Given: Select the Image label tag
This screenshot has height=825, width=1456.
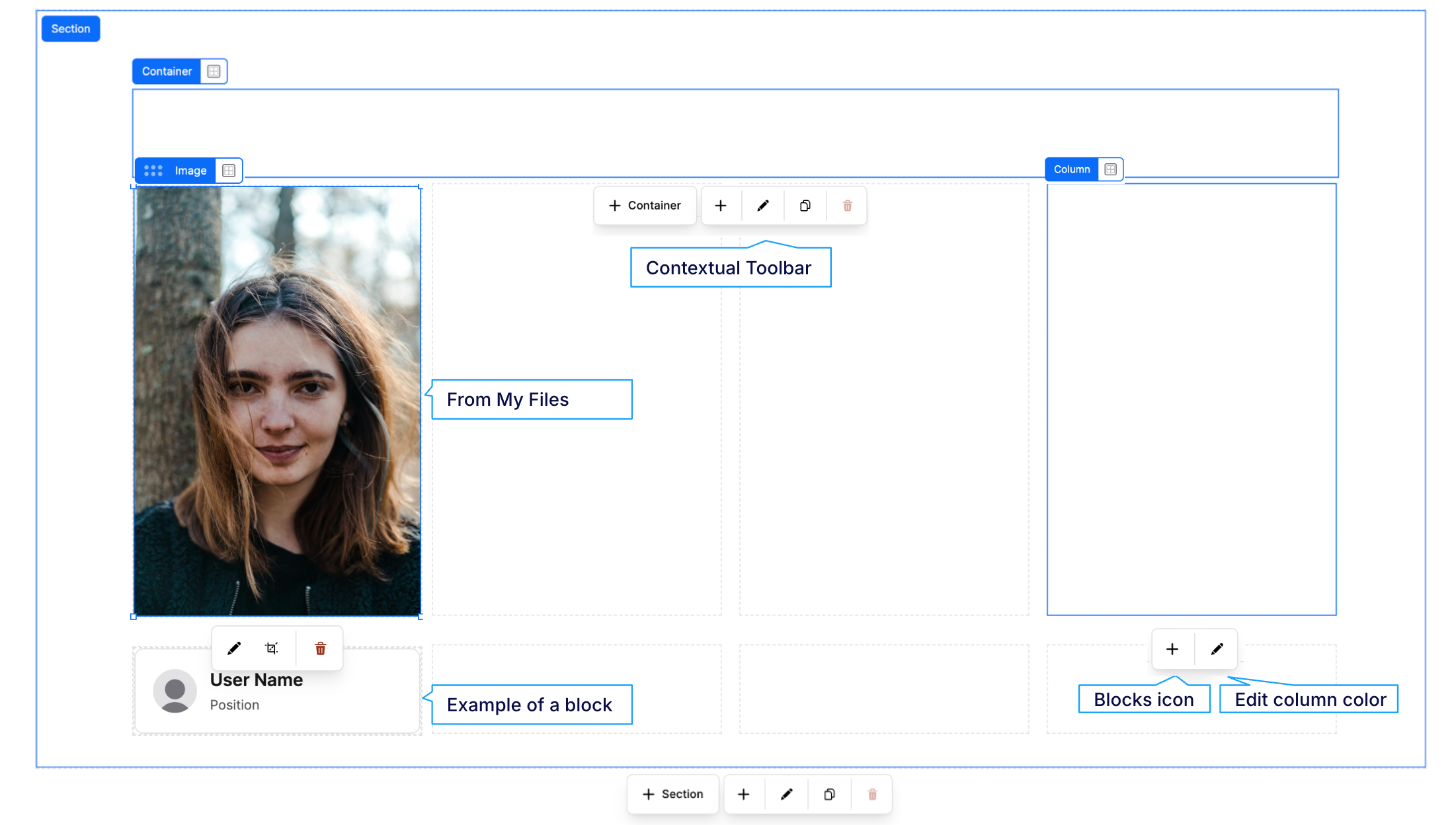Looking at the screenshot, I should click(x=190, y=171).
